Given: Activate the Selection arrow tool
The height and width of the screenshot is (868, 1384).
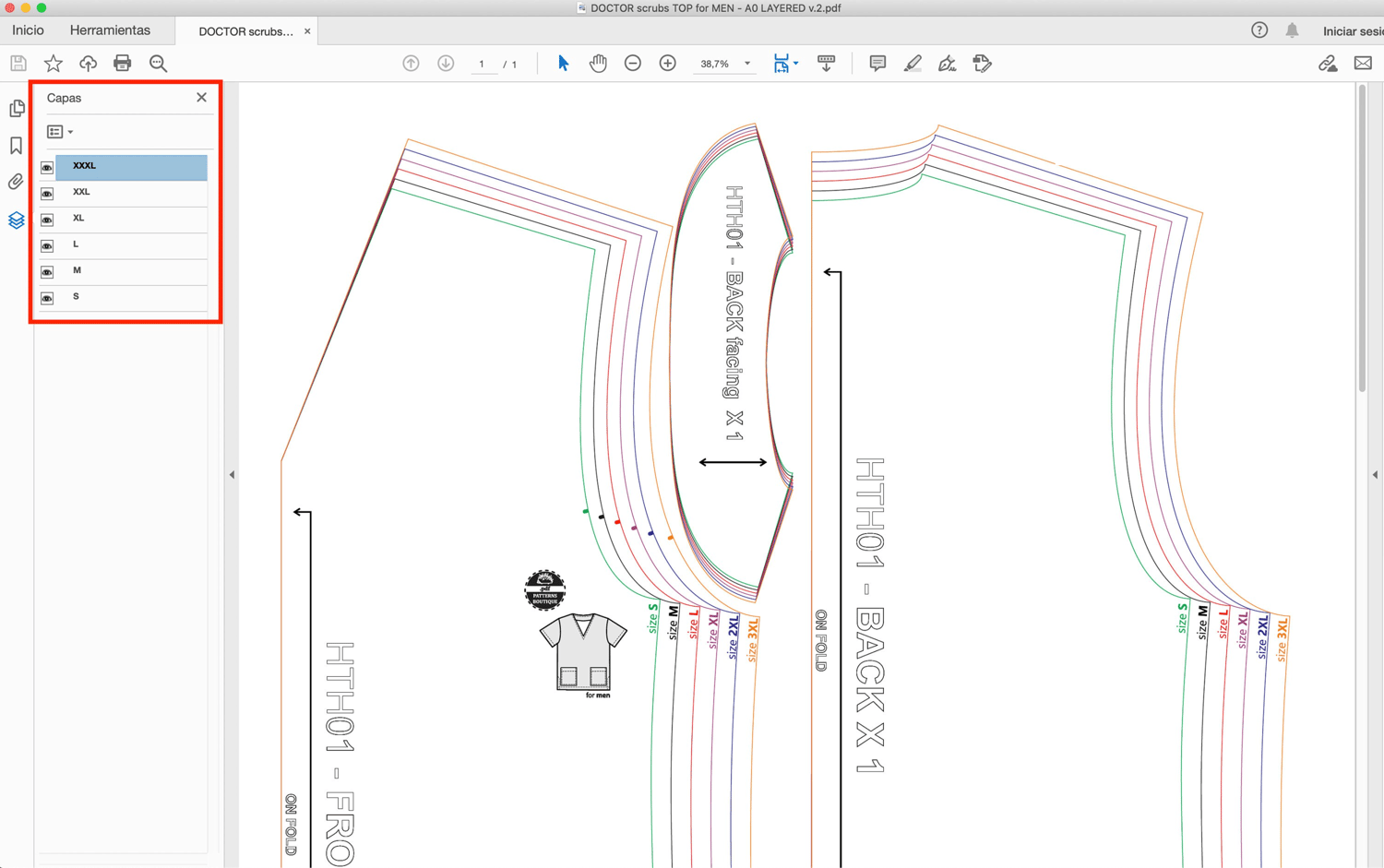Looking at the screenshot, I should pyautogui.click(x=563, y=64).
